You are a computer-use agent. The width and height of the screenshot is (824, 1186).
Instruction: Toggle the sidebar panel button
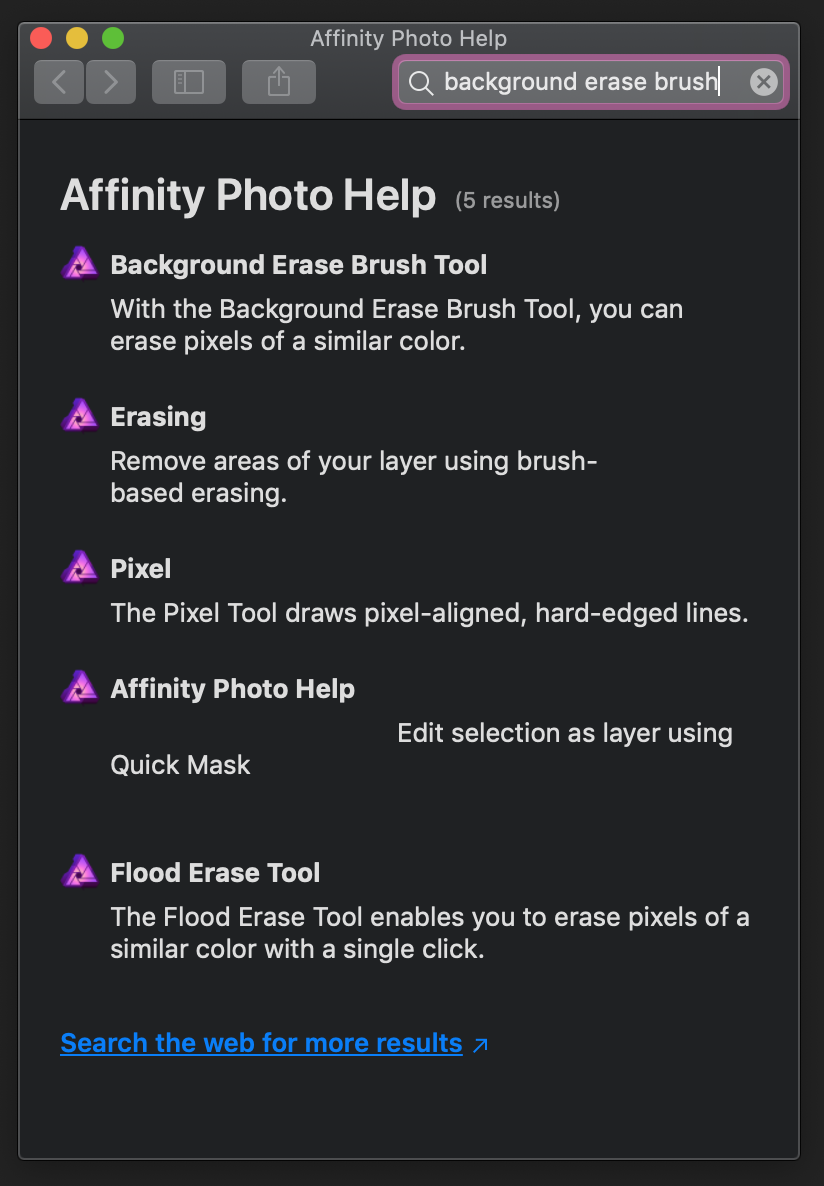(x=188, y=82)
